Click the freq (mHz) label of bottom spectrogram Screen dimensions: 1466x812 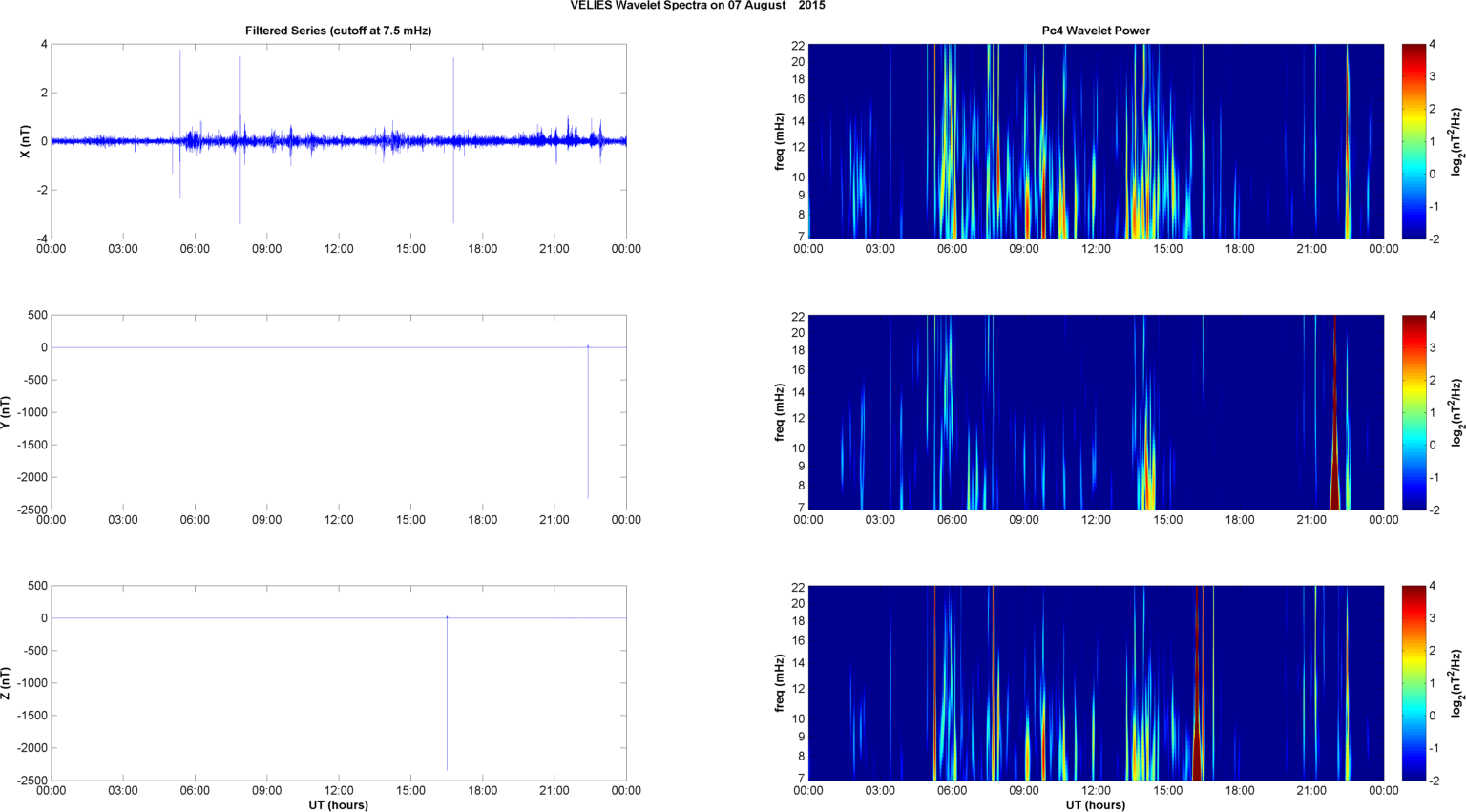pos(780,683)
